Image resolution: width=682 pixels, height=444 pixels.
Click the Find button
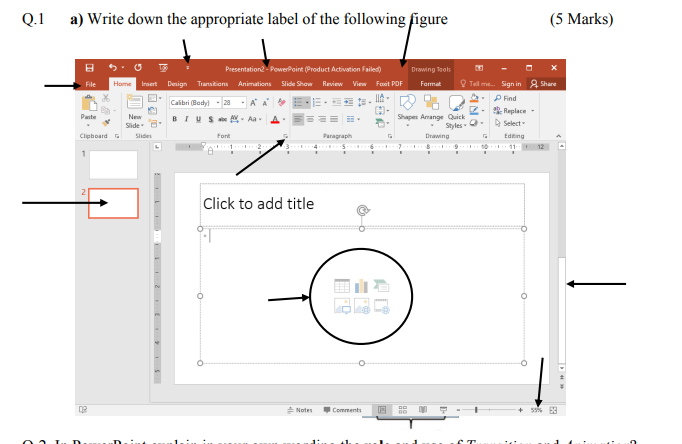[505, 98]
